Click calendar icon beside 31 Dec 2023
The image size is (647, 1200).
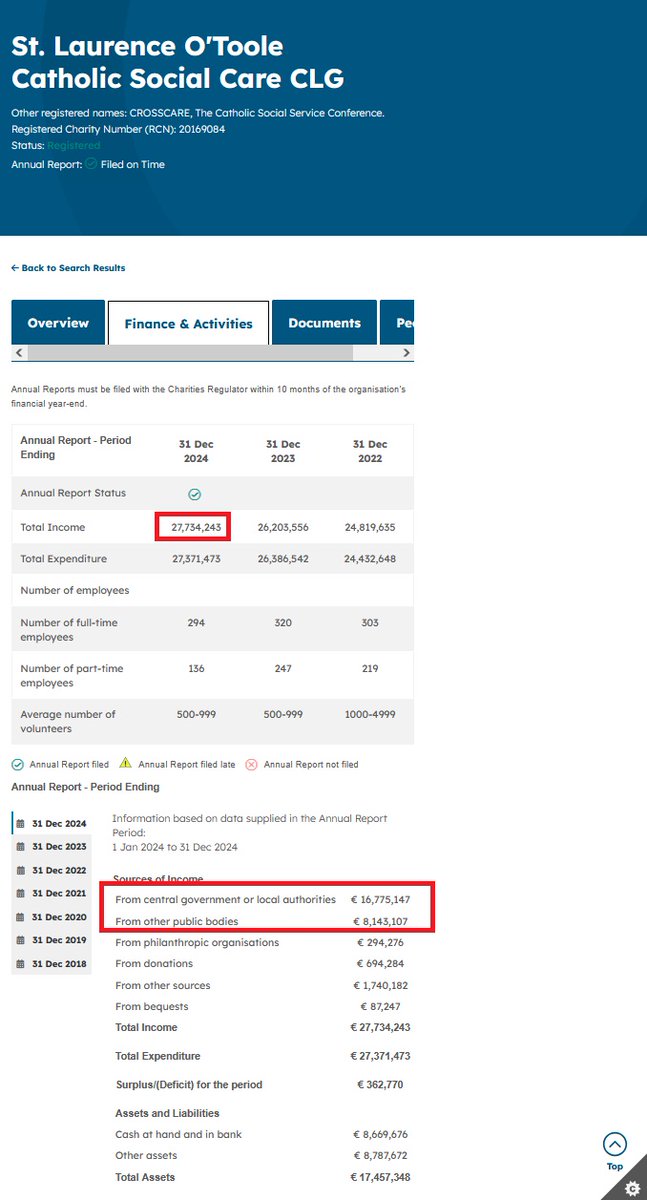point(21,847)
